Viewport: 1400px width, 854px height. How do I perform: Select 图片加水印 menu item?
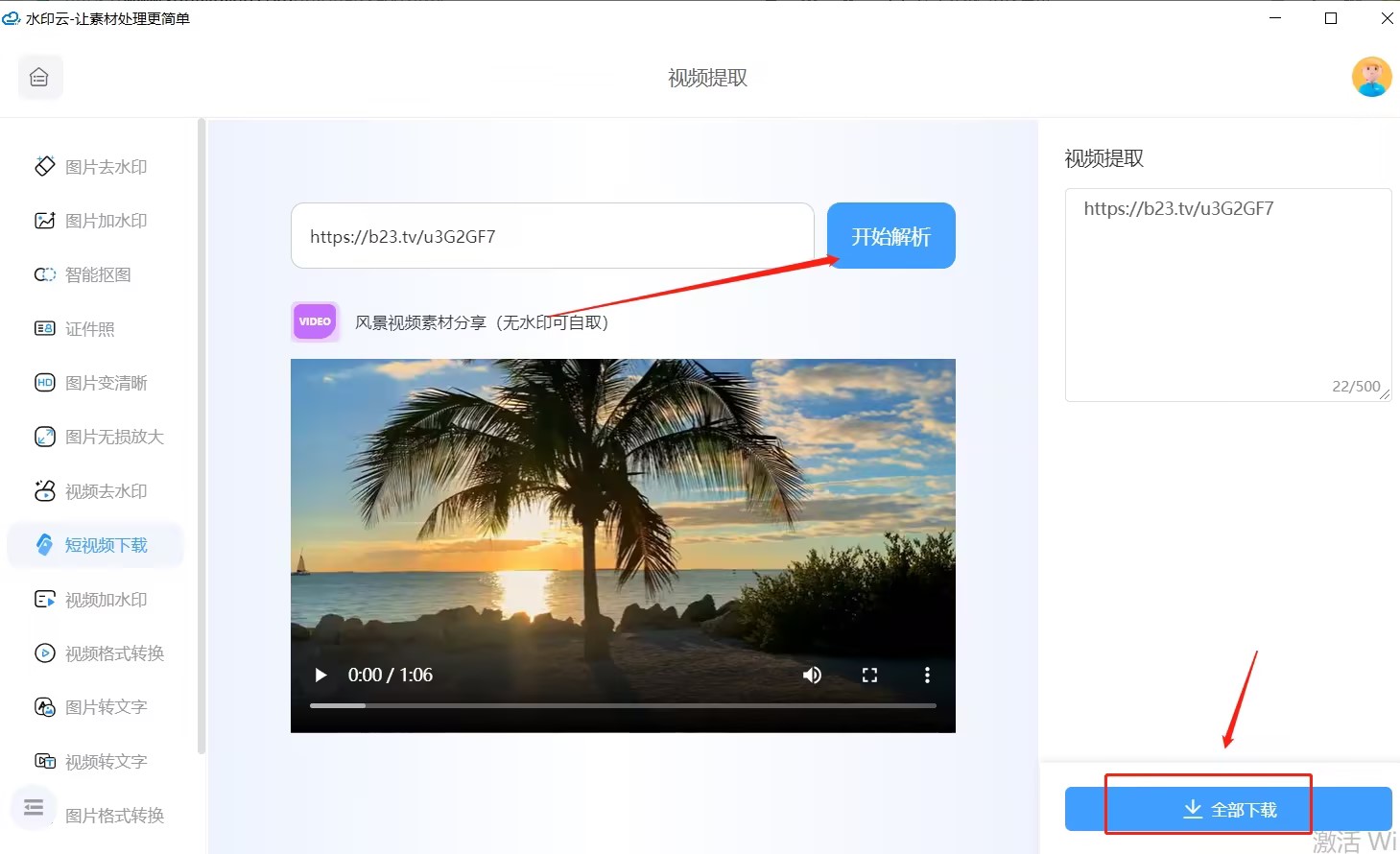tap(107, 221)
